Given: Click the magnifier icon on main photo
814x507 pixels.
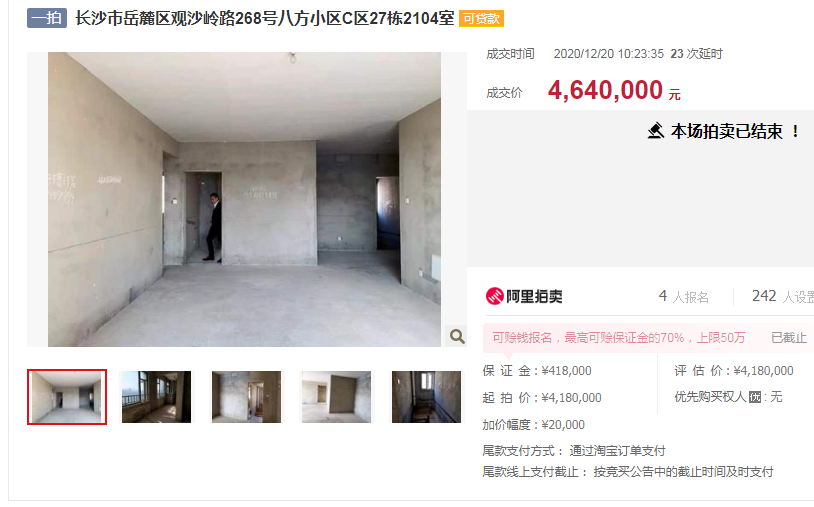Looking at the screenshot, I should coord(457,336).
